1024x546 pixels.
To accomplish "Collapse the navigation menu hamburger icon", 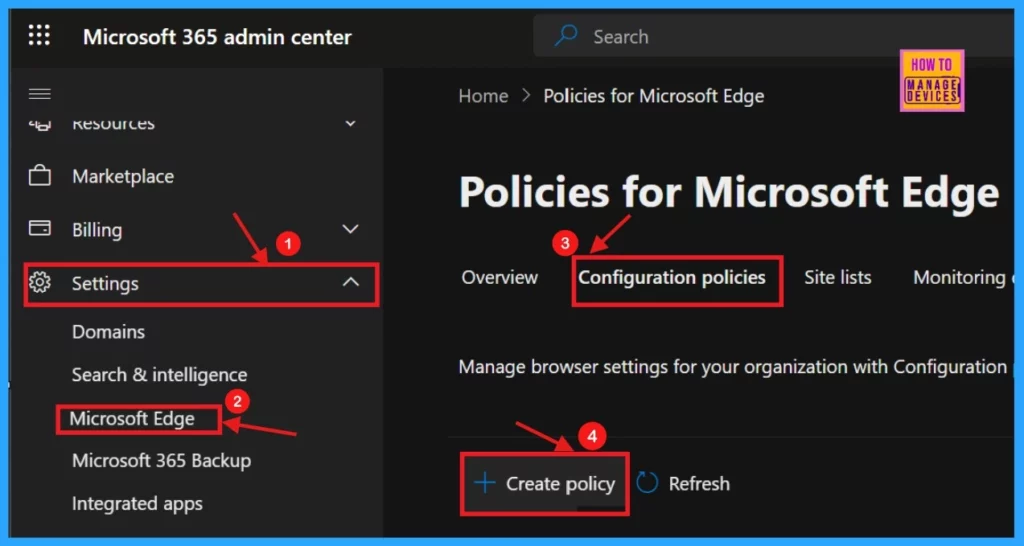I will coord(39,94).
